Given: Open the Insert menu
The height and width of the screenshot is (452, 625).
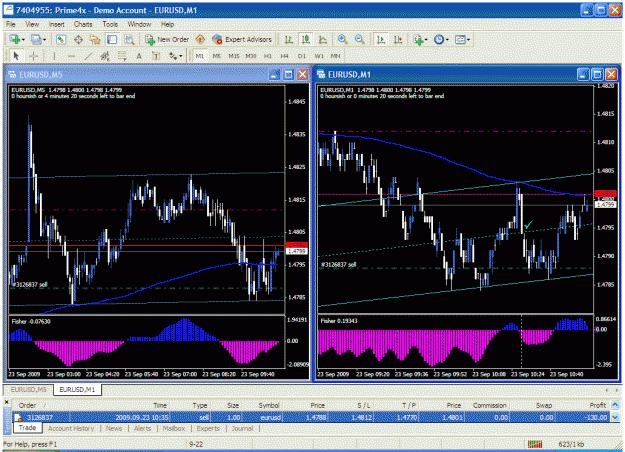Looking at the screenshot, I should tap(57, 24).
